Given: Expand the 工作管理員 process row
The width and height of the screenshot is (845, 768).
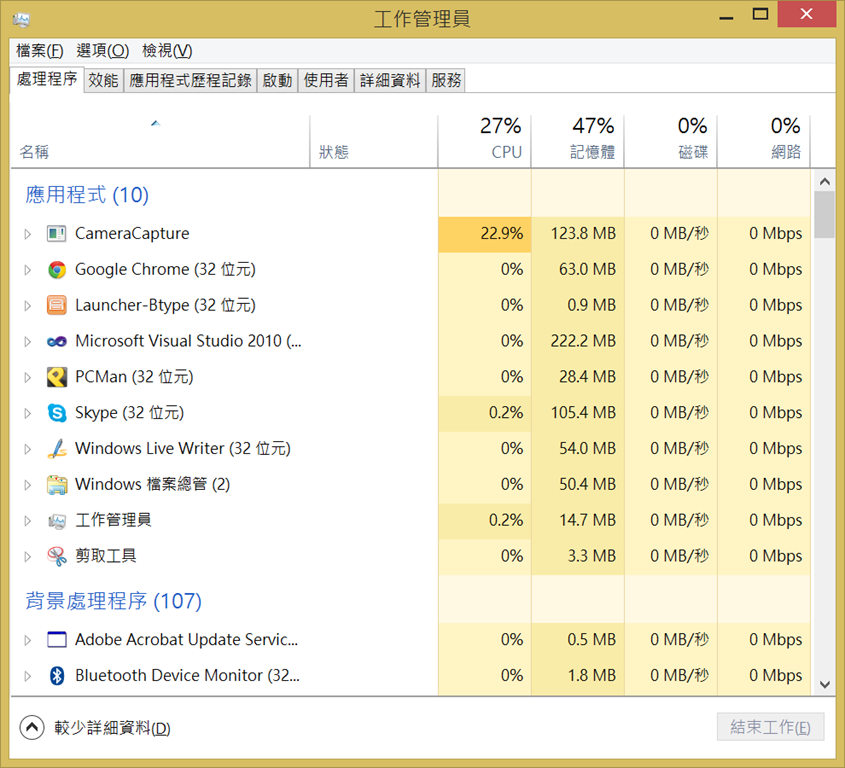Looking at the screenshot, I should [x=27, y=521].
